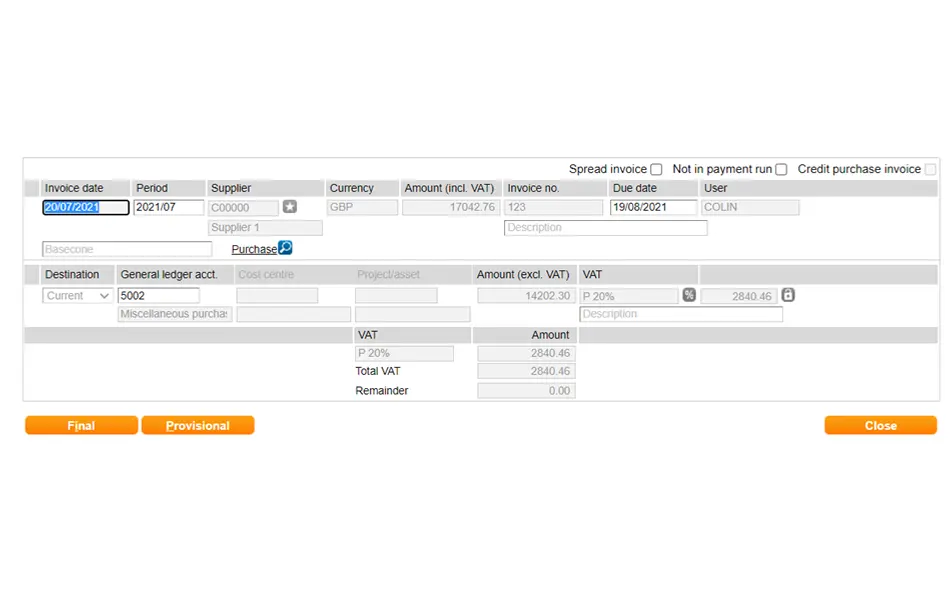The height and width of the screenshot is (592, 952).
Task: Toggle the Credit purchase invoice checkbox
Action: pos(930,169)
